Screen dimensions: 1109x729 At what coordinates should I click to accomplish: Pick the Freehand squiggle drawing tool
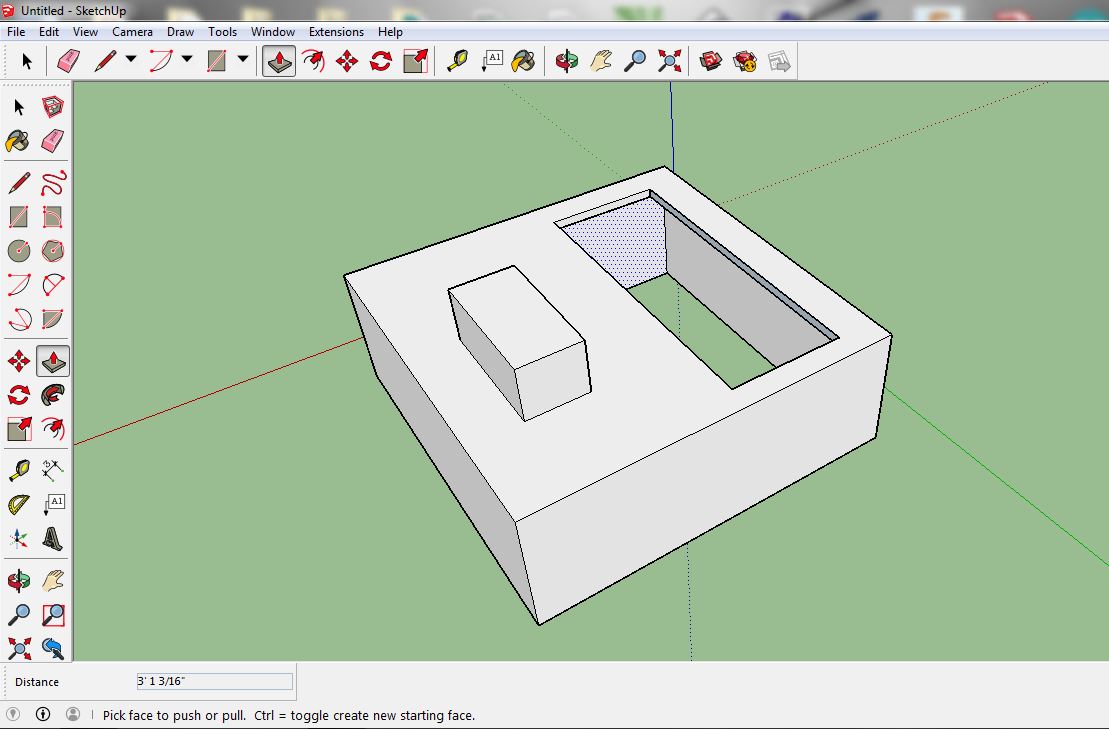[53, 183]
